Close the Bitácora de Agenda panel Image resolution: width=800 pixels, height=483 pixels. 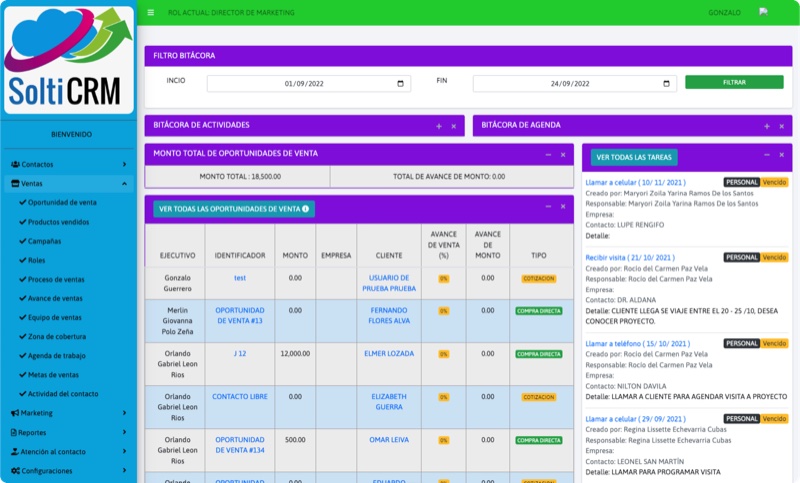(782, 126)
